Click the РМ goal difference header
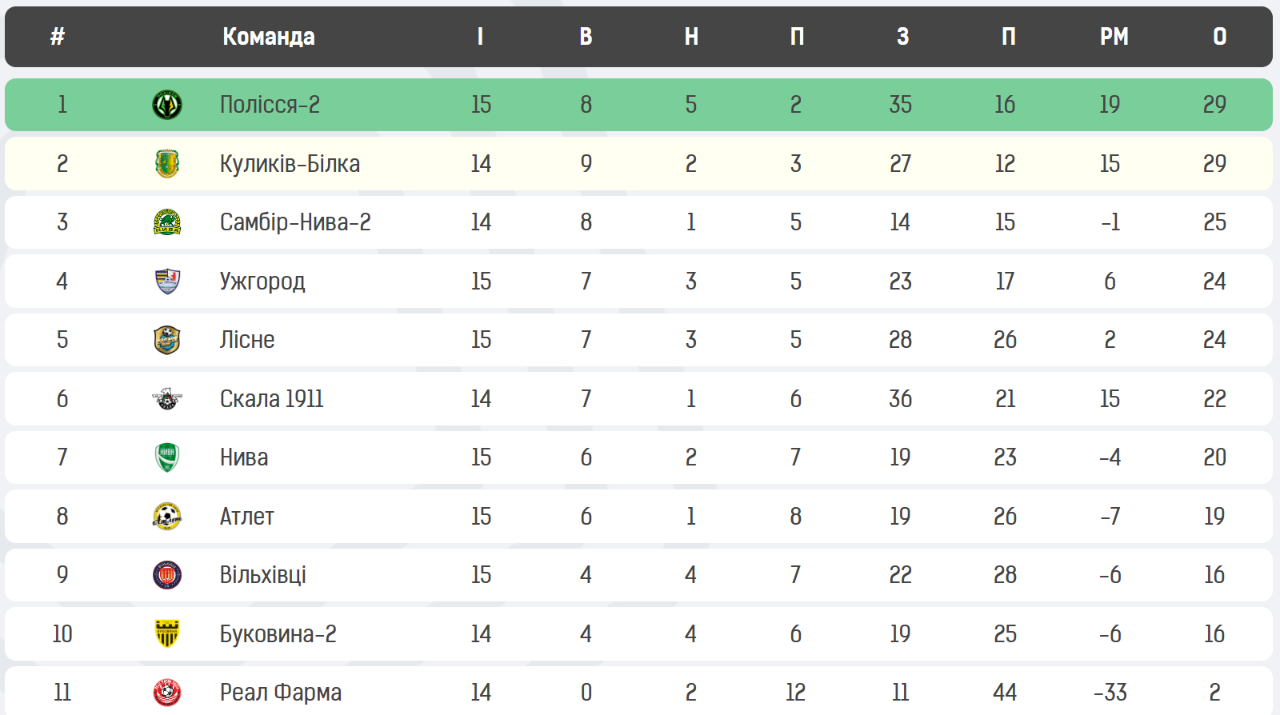The image size is (1280, 715). click(x=1114, y=37)
